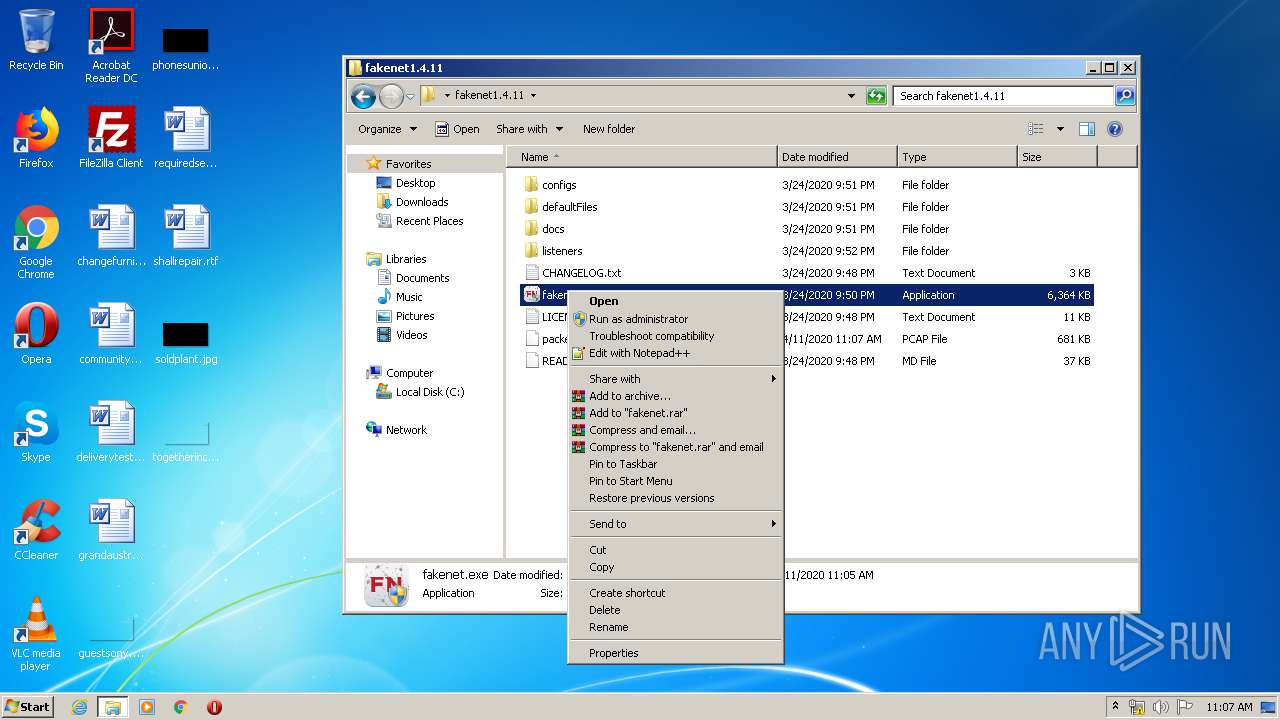Open Explorer help question mark icon

point(1115,129)
